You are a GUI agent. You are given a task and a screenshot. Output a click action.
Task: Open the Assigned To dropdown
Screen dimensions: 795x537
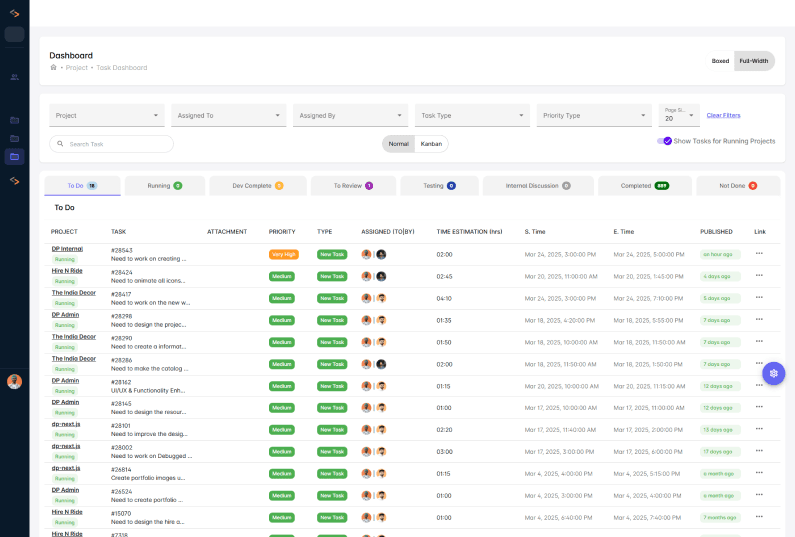[x=229, y=116]
